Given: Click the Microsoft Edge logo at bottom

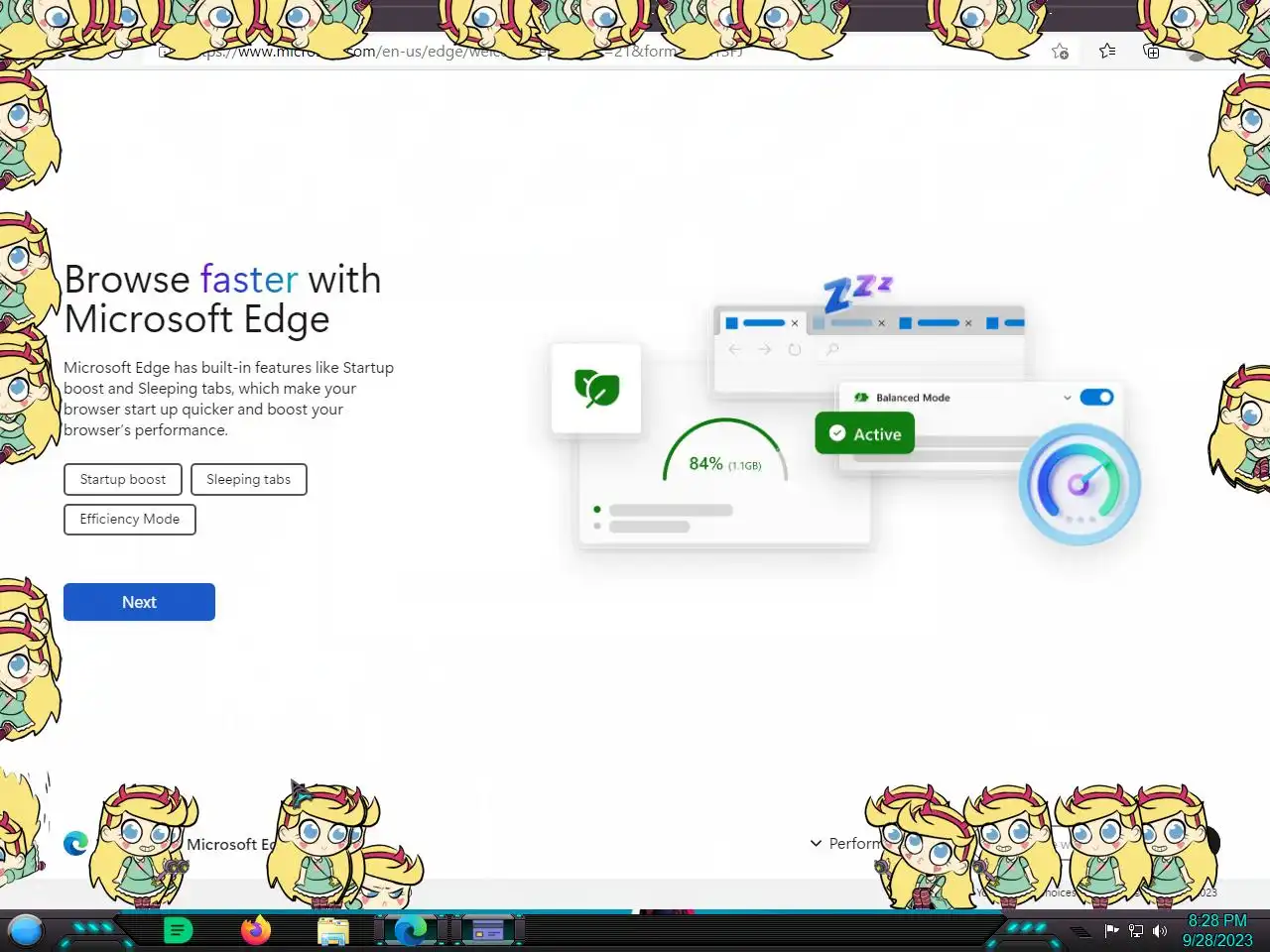Looking at the screenshot, I should [x=75, y=843].
